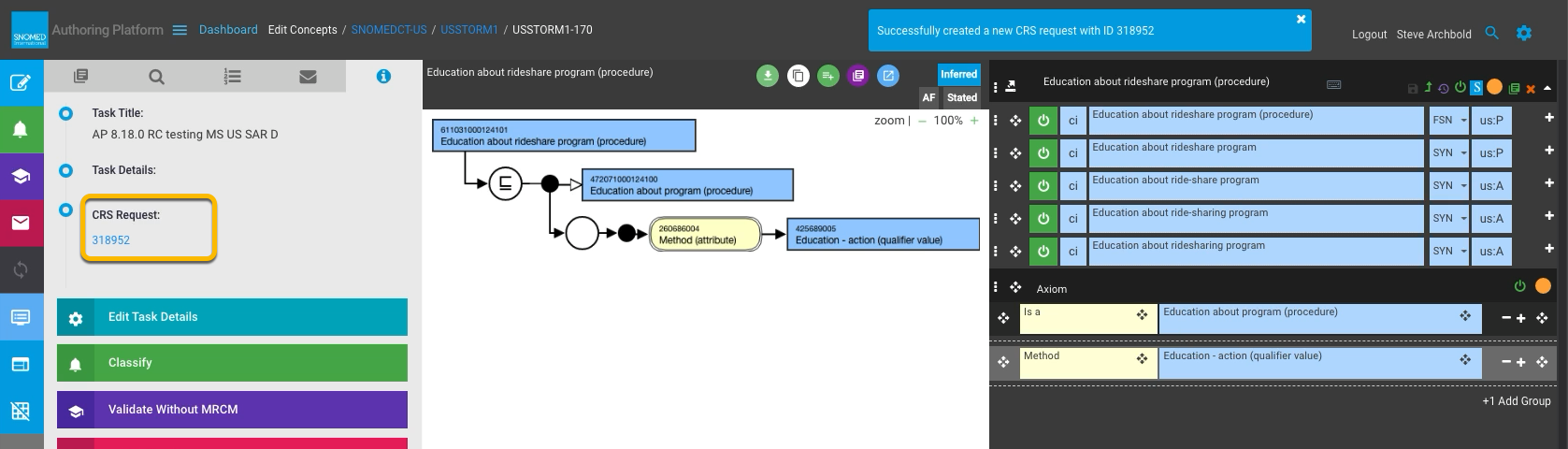This screenshot has width=1568, height=449.
Task: Zoom out the diagram with the minus
Action: pyautogui.click(x=923, y=121)
